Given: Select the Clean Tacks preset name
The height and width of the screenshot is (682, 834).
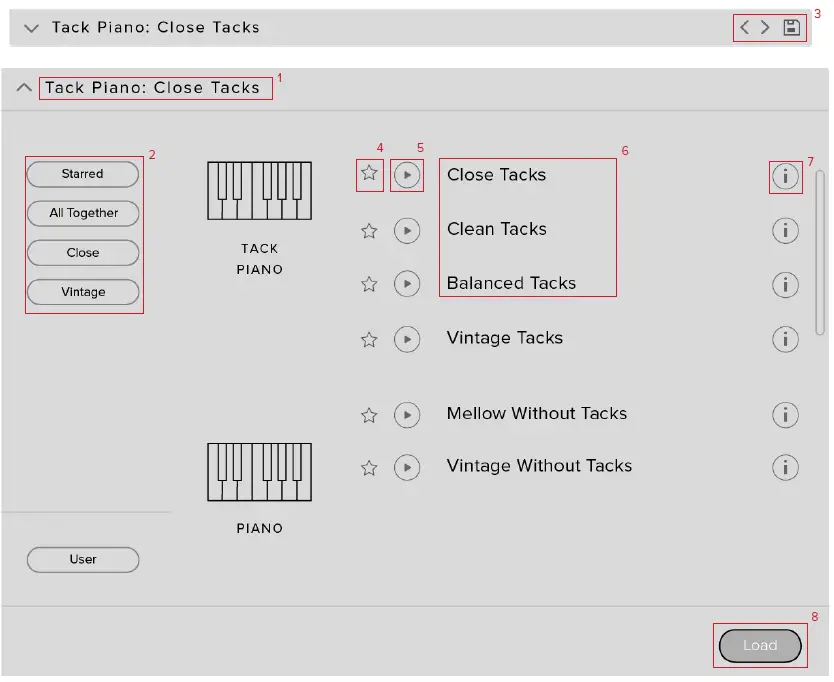Looking at the screenshot, I should pos(497,229).
